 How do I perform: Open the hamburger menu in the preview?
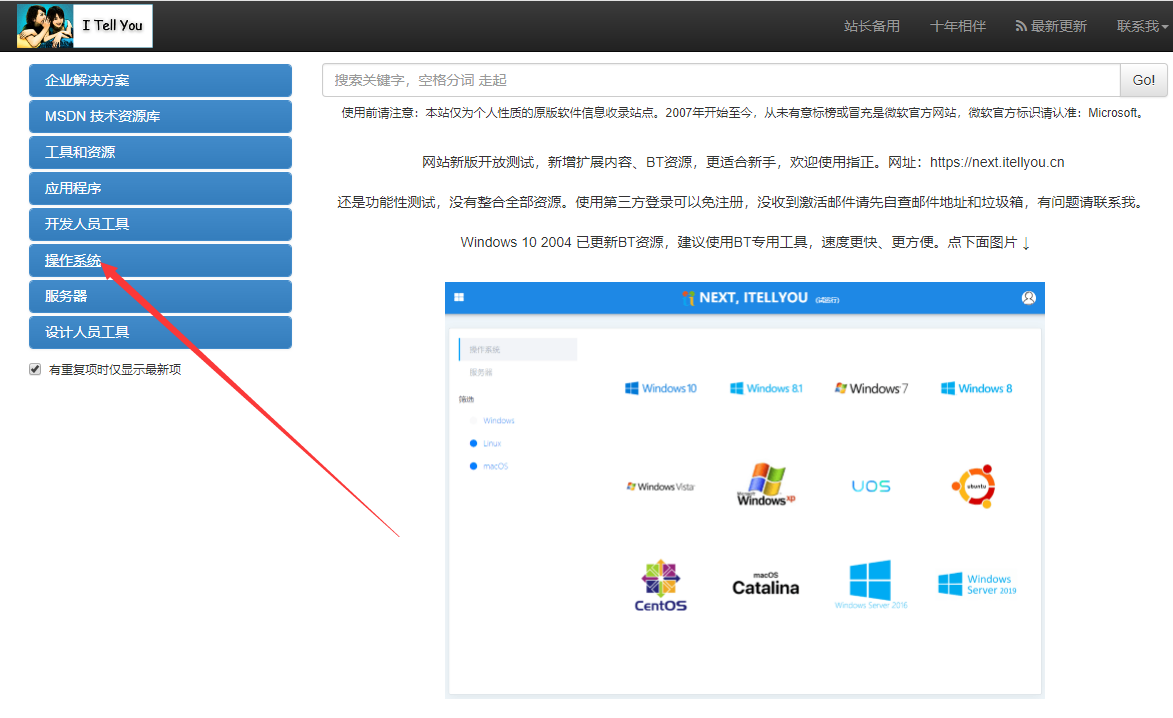(459, 297)
